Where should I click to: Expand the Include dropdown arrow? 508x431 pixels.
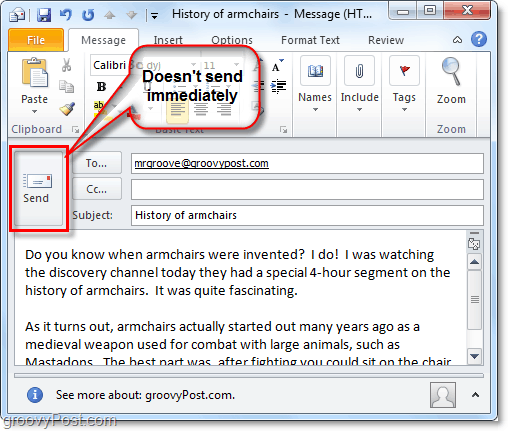[x=359, y=110]
